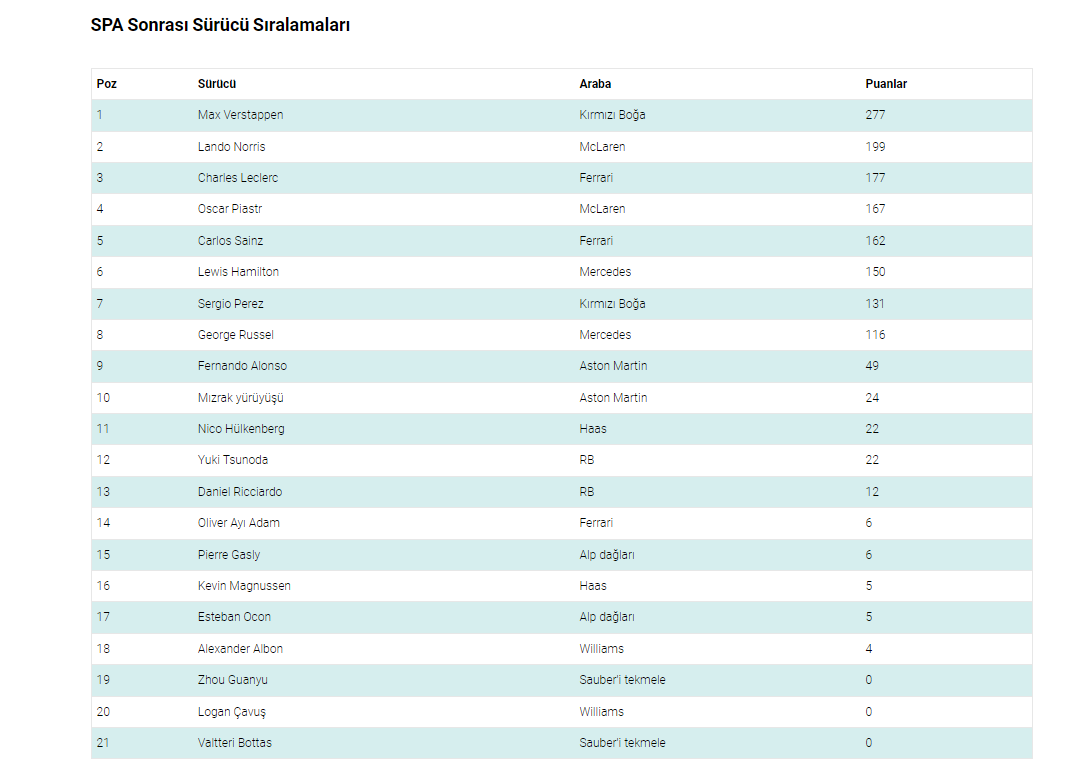The width and height of the screenshot is (1079, 777).
Task: Click George Russel's 116 points value
Action: 875,335
